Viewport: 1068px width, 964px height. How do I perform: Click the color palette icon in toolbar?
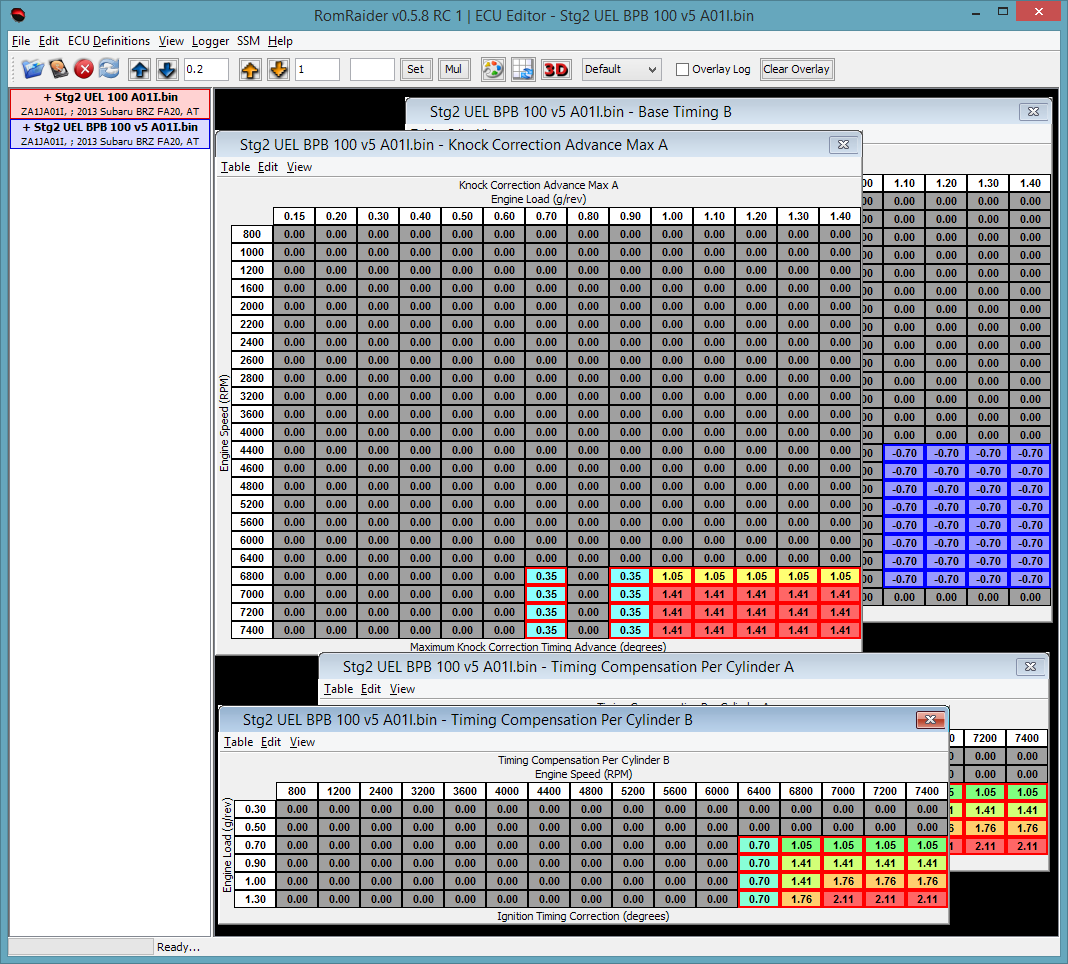tap(493, 69)
